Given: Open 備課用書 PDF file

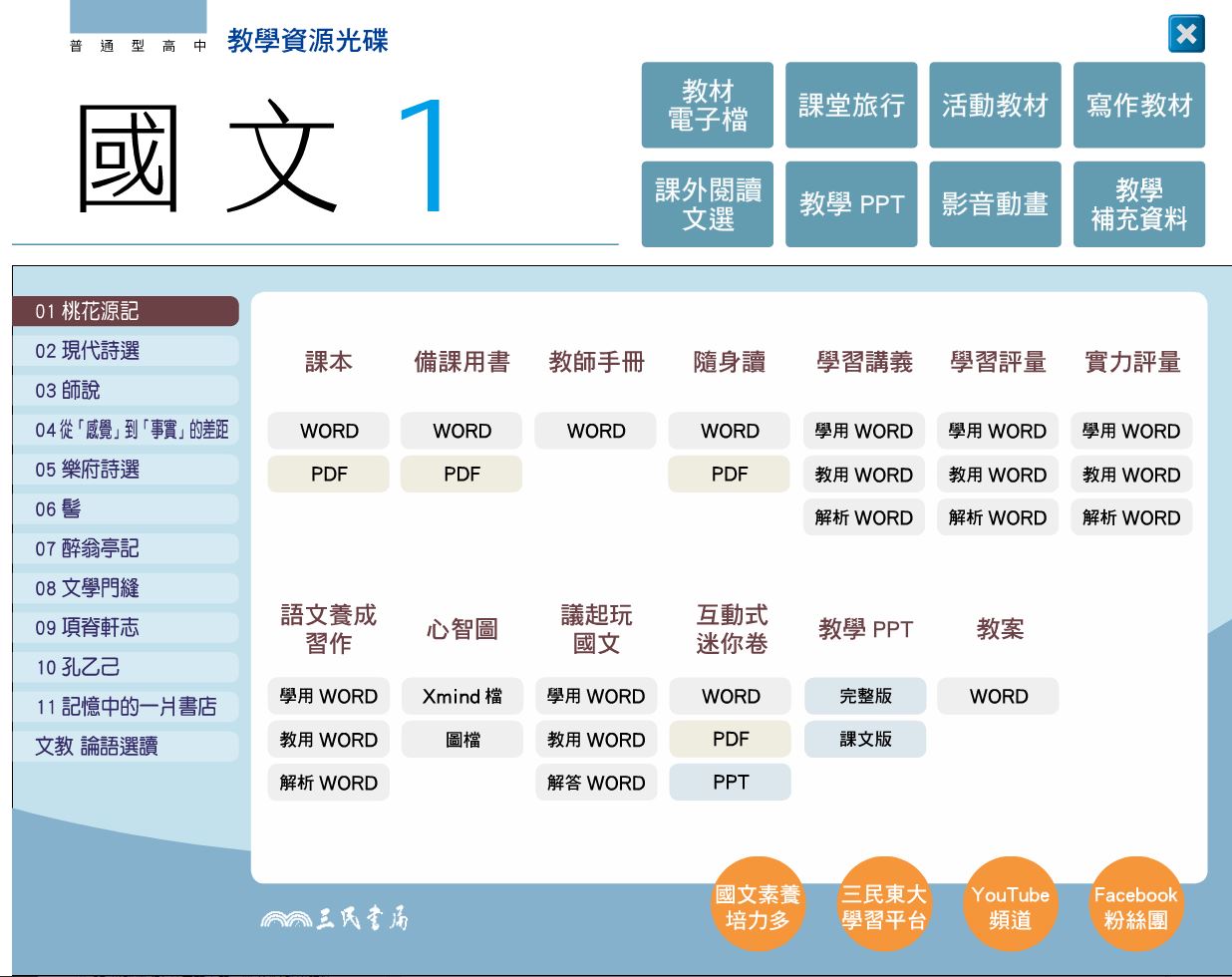Looking at the screenshot, I should [x=462, y=474].
